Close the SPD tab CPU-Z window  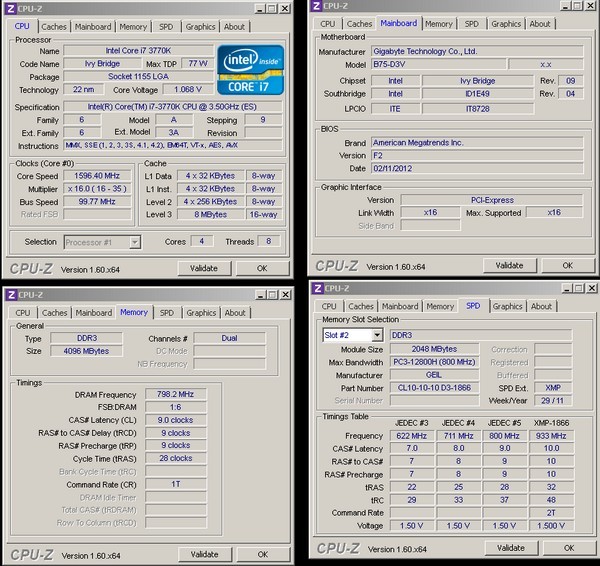click(x=592, y=288)
